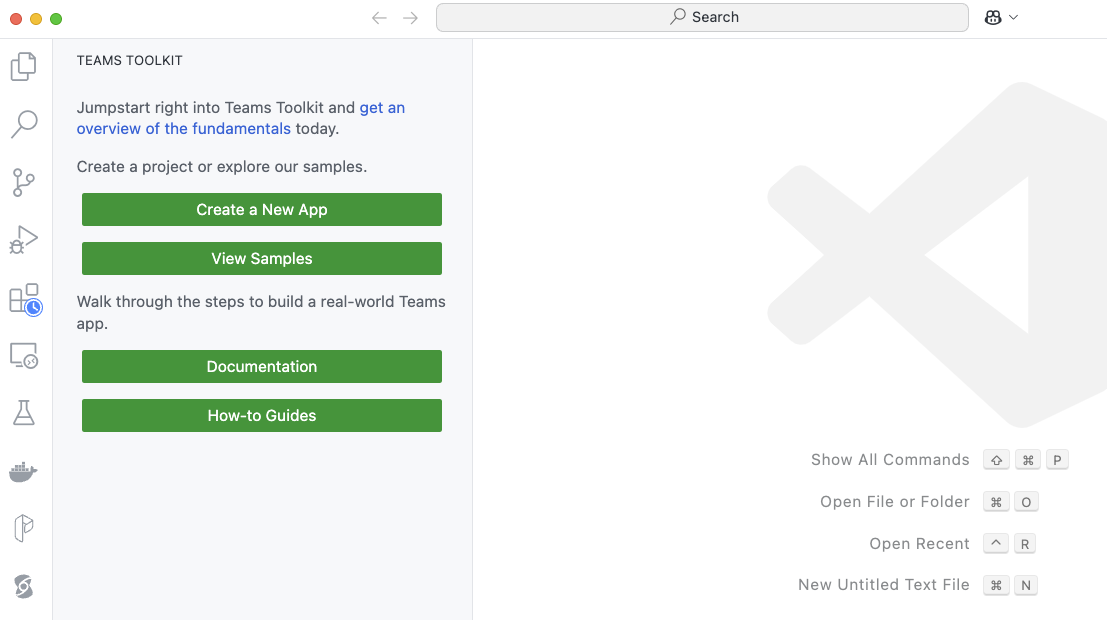Image resolution: width=1107 pixels, height=620 pixels.
Task: Go back with left arrow
Action: pyautogui.click(x=379, y=17)
